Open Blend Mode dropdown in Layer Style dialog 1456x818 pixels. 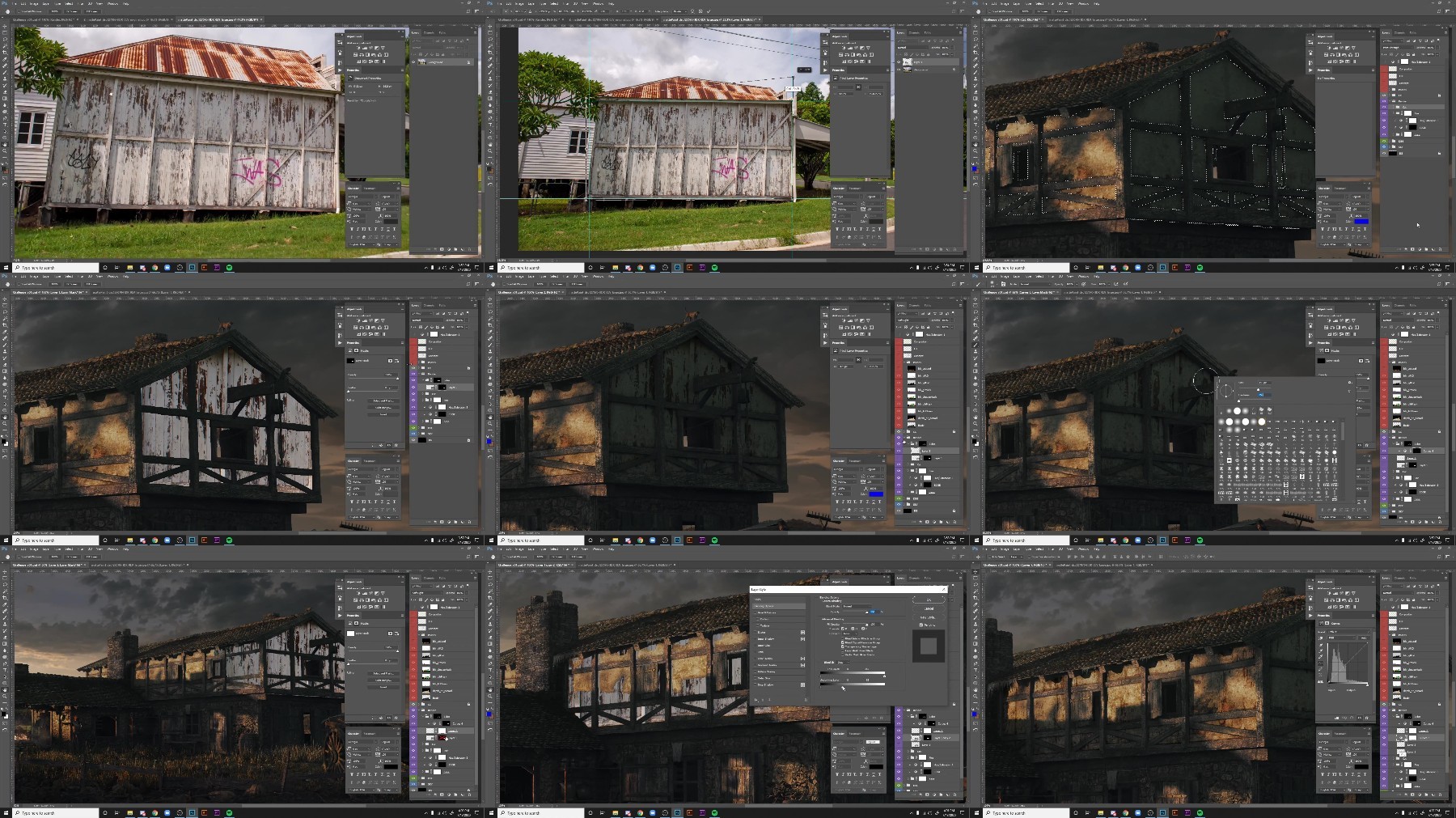857,606
